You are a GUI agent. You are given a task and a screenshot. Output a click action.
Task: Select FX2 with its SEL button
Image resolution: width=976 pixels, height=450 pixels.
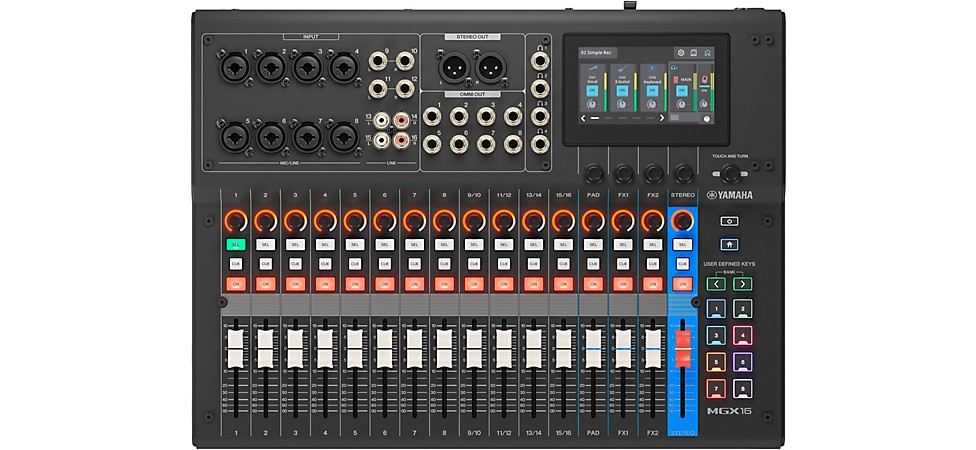(x=652, y=245)
